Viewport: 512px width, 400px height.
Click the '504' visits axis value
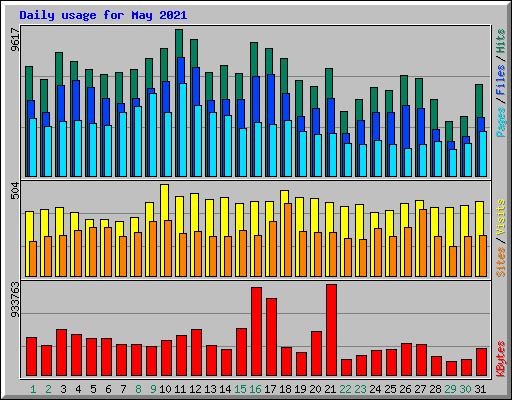coord(15,191)
